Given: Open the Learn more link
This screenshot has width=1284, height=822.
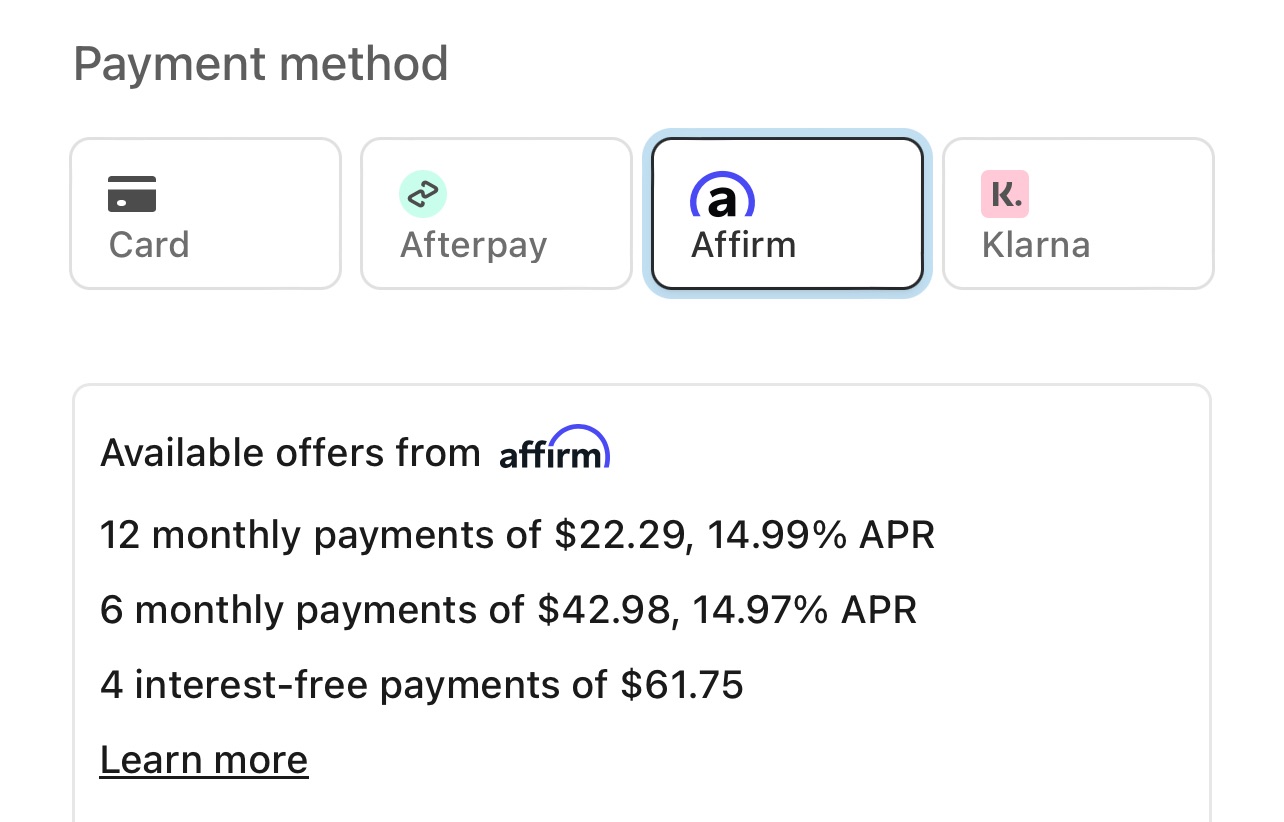Looking at the screenshot, I should (x=204, y=760).
